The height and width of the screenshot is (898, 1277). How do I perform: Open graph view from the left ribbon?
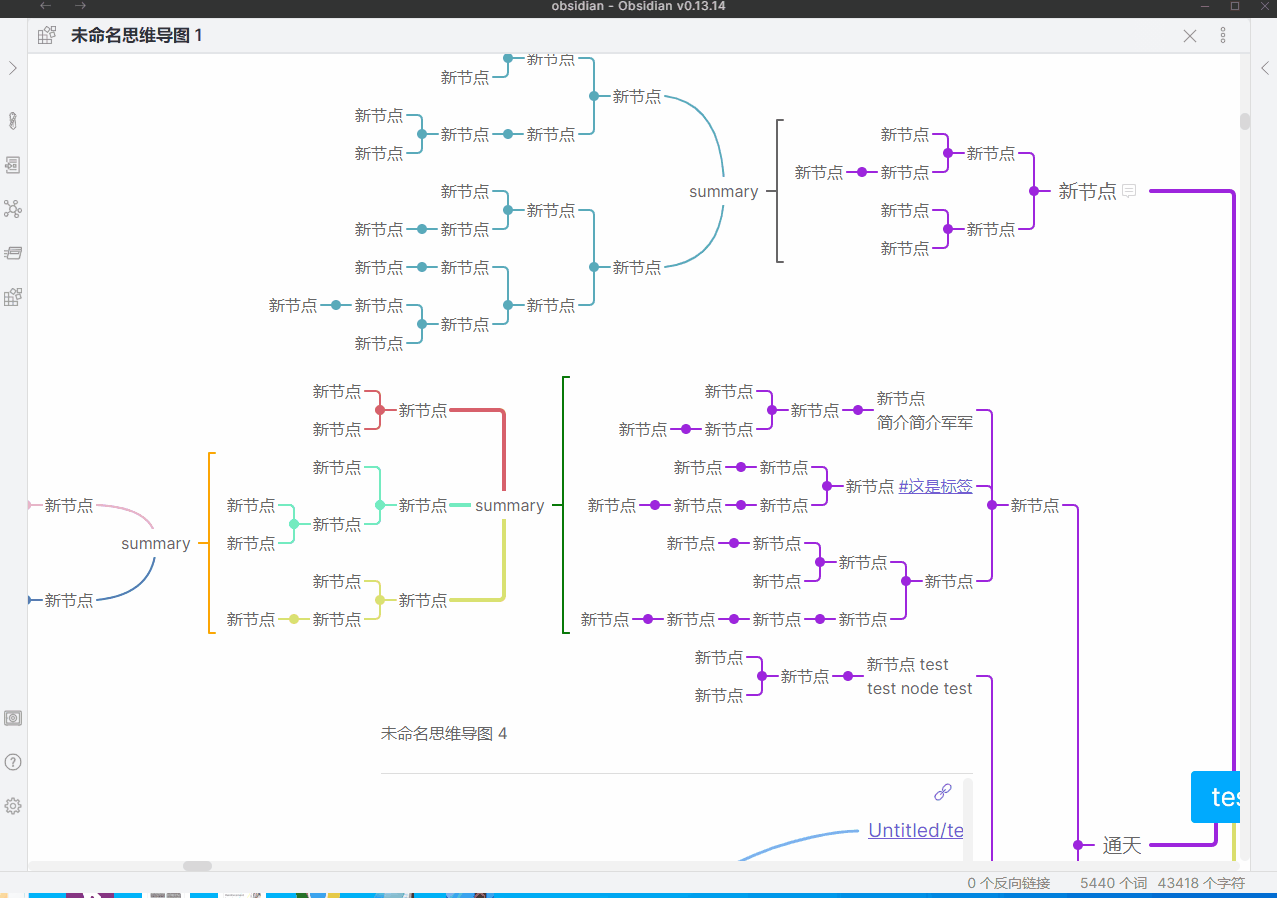pos(13,209)
